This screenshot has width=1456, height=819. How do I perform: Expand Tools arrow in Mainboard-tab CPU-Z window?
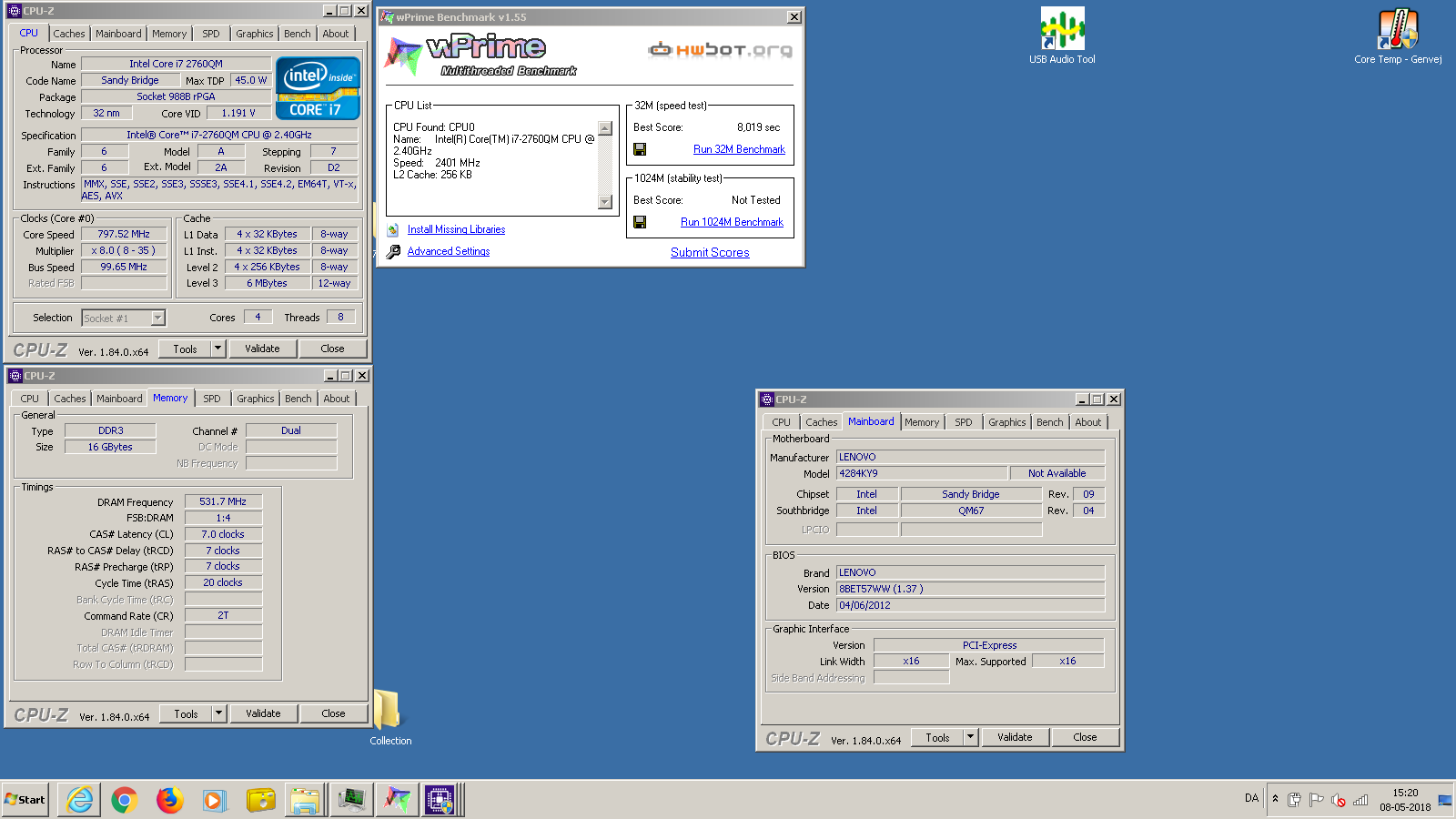[x=970, y=737]
